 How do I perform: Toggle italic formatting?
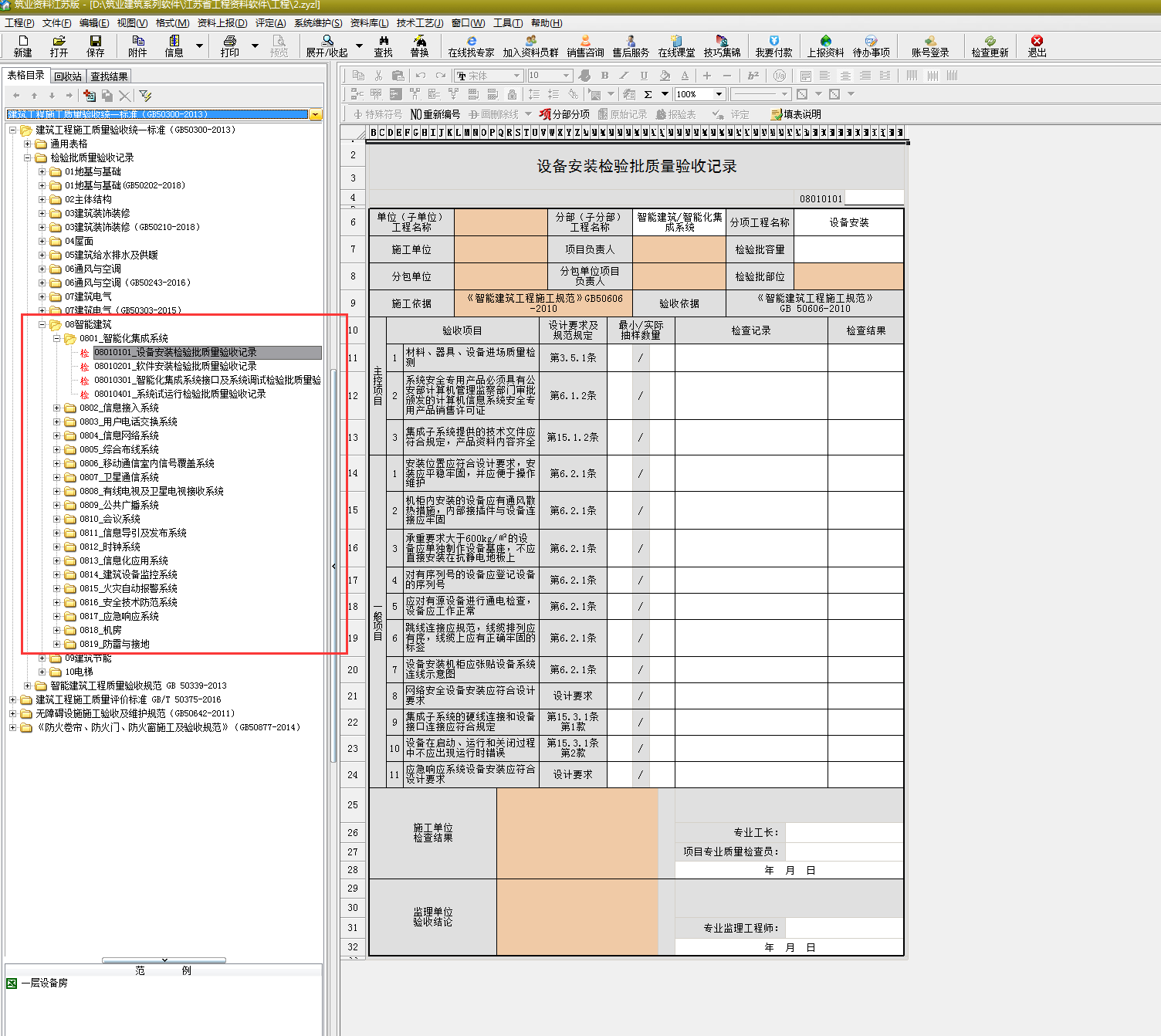(624, 75)
